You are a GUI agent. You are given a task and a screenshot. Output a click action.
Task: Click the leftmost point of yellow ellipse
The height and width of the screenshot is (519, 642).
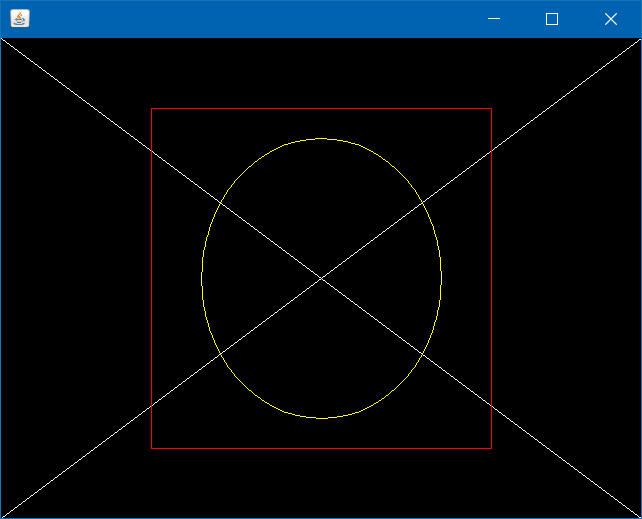pos(202,278)
